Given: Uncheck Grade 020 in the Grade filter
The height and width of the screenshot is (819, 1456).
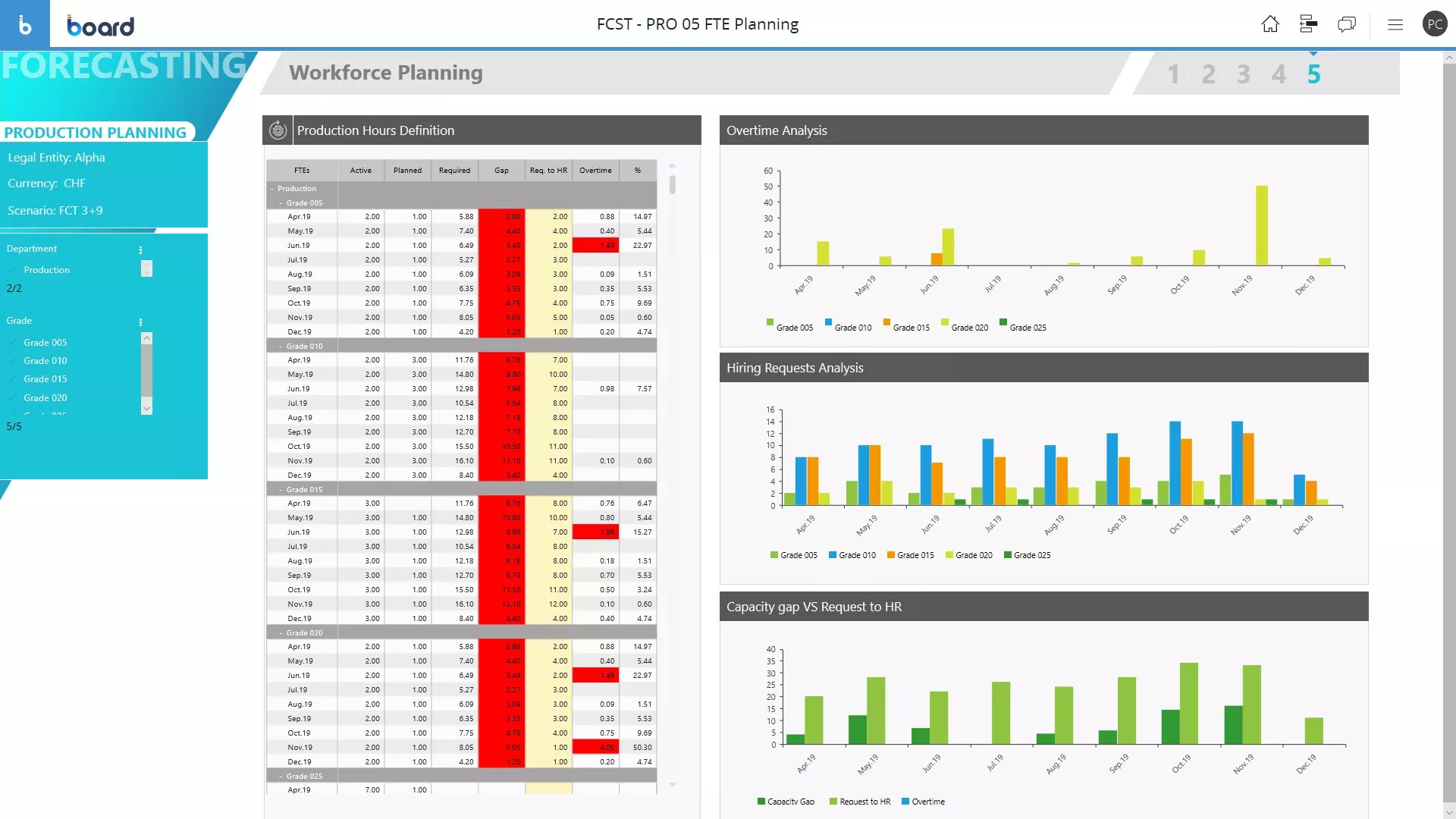Looking at the screenshot, I should tap(12, 397).
